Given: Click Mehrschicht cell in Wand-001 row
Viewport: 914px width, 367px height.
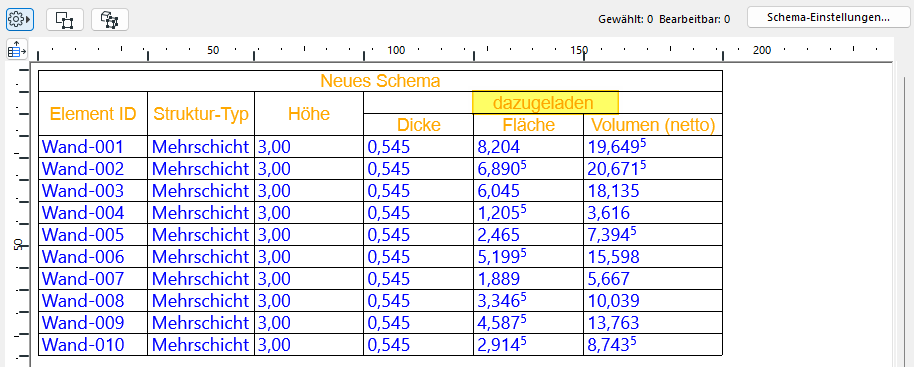Looking at the screenshot, I should click(201, 147).
